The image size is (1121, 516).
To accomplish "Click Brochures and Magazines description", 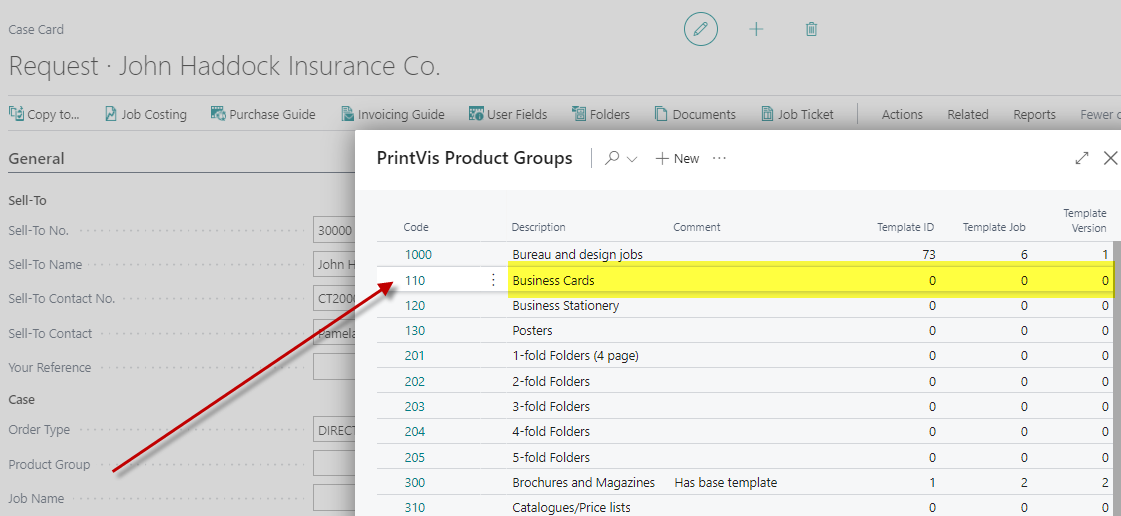I will [583, 482].
